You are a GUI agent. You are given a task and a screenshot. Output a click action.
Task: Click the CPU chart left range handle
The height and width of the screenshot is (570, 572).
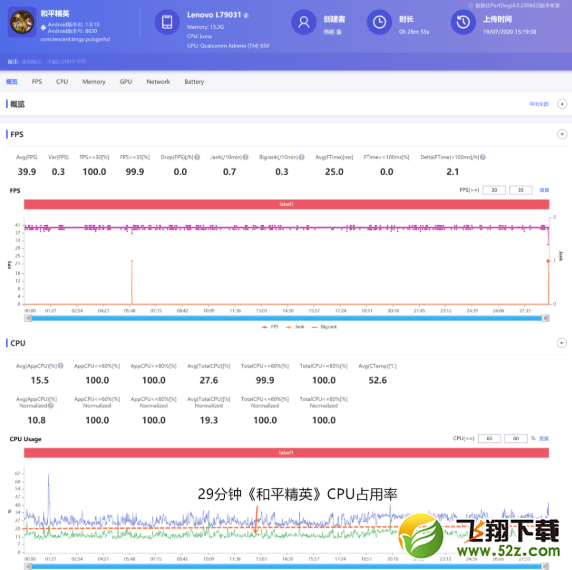[x=28, y=566]
